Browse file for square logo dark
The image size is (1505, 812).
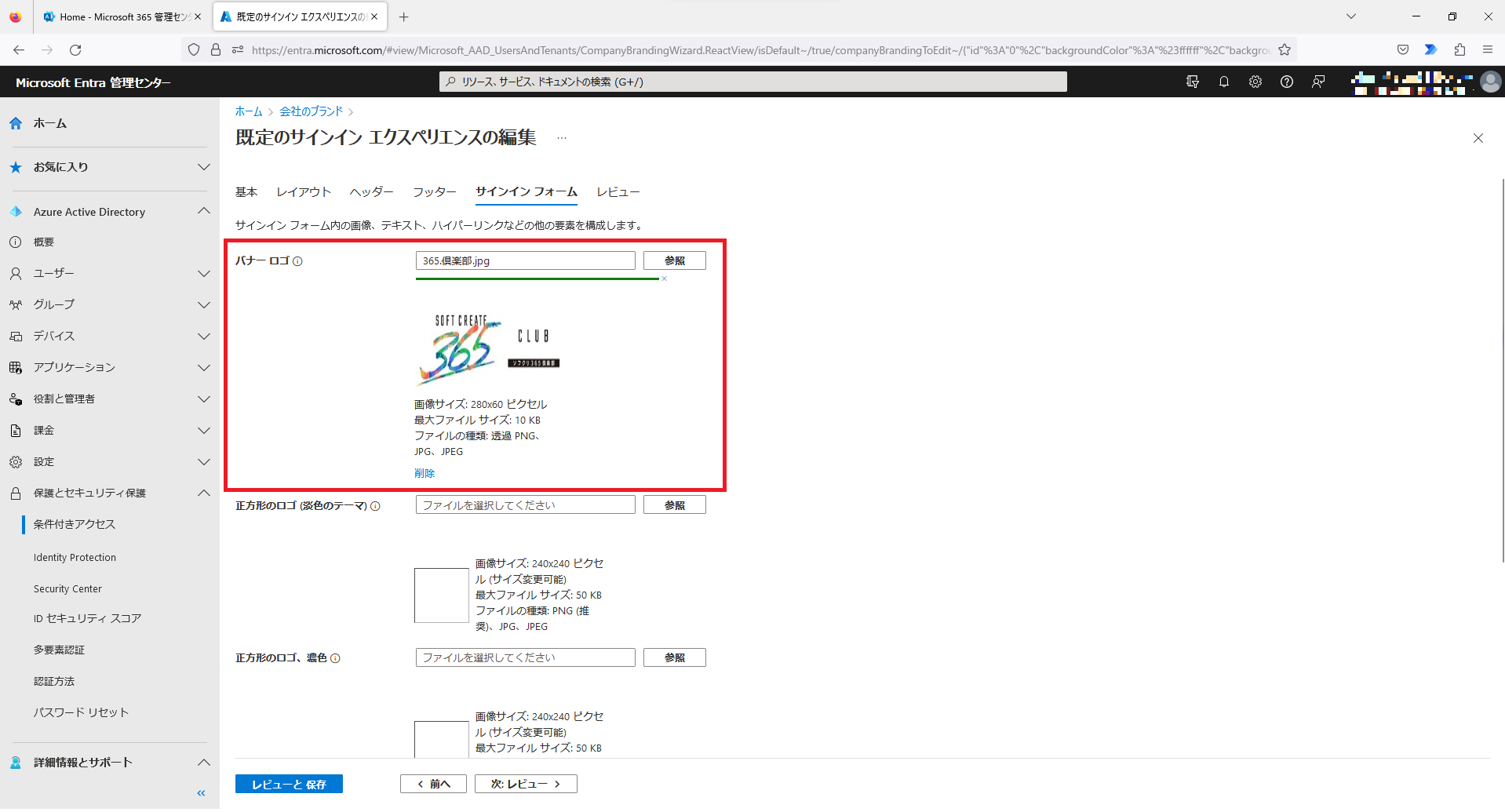pos(675,657)
